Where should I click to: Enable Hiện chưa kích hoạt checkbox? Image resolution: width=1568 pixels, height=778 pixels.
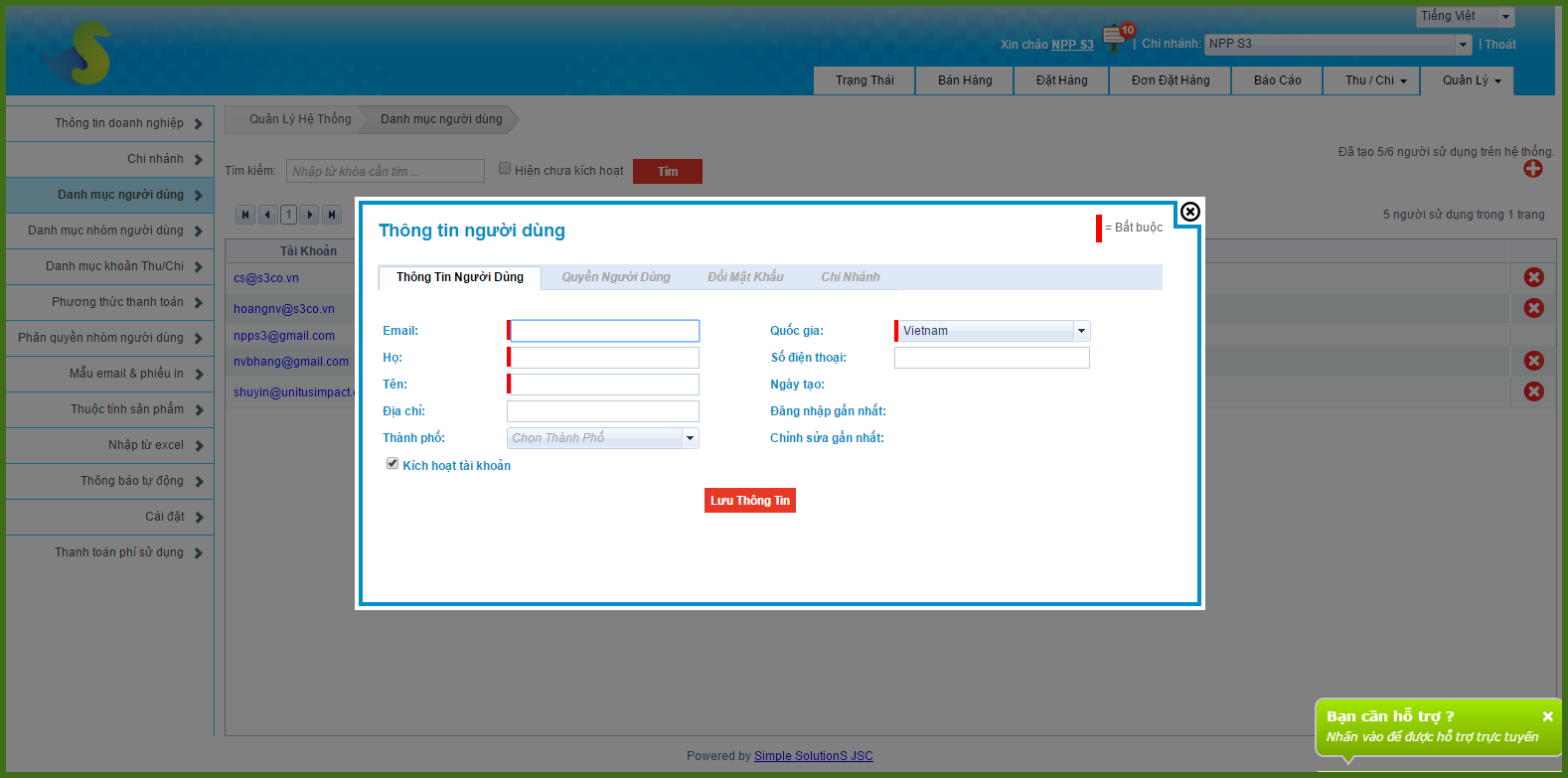505,169
